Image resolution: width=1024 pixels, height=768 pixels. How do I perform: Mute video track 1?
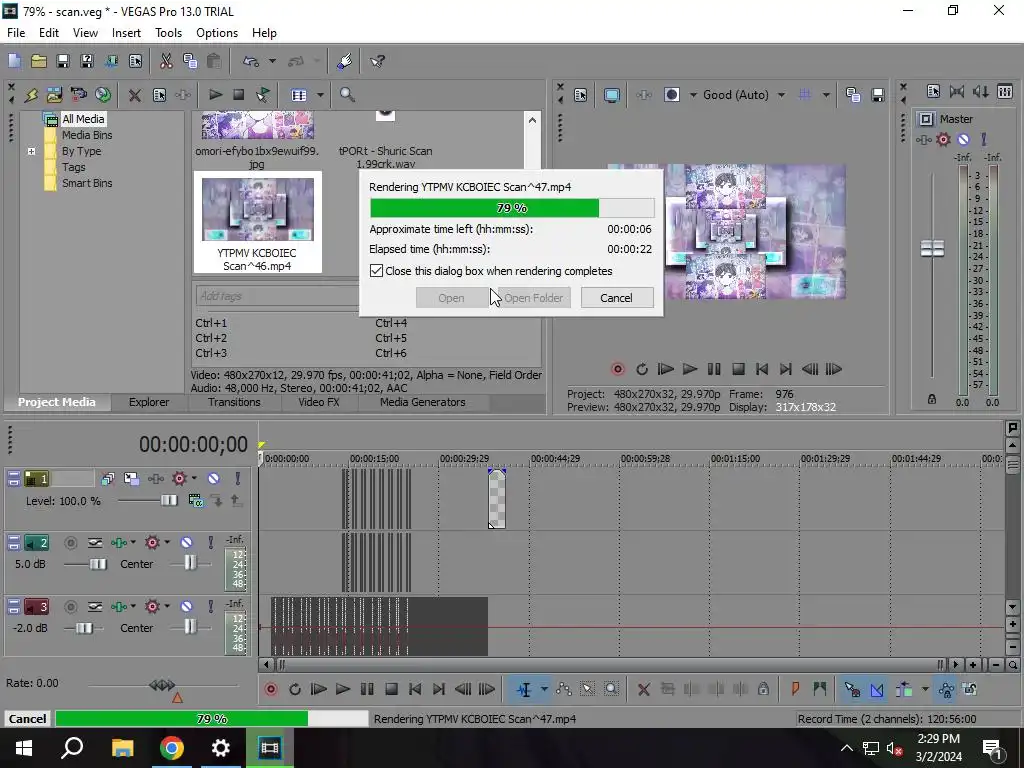coord(213,479)
